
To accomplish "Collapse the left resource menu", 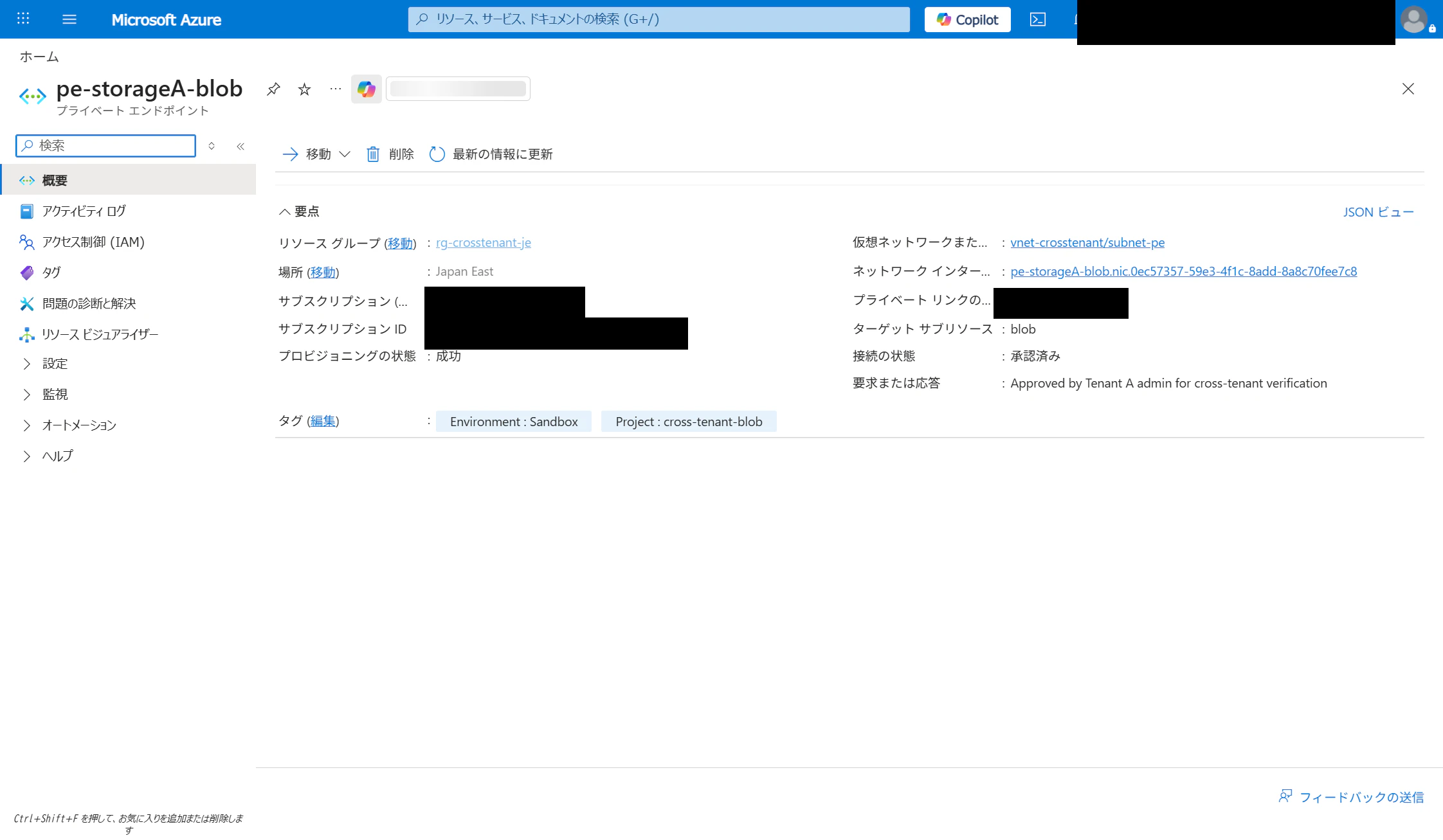I will coord(240,147).
